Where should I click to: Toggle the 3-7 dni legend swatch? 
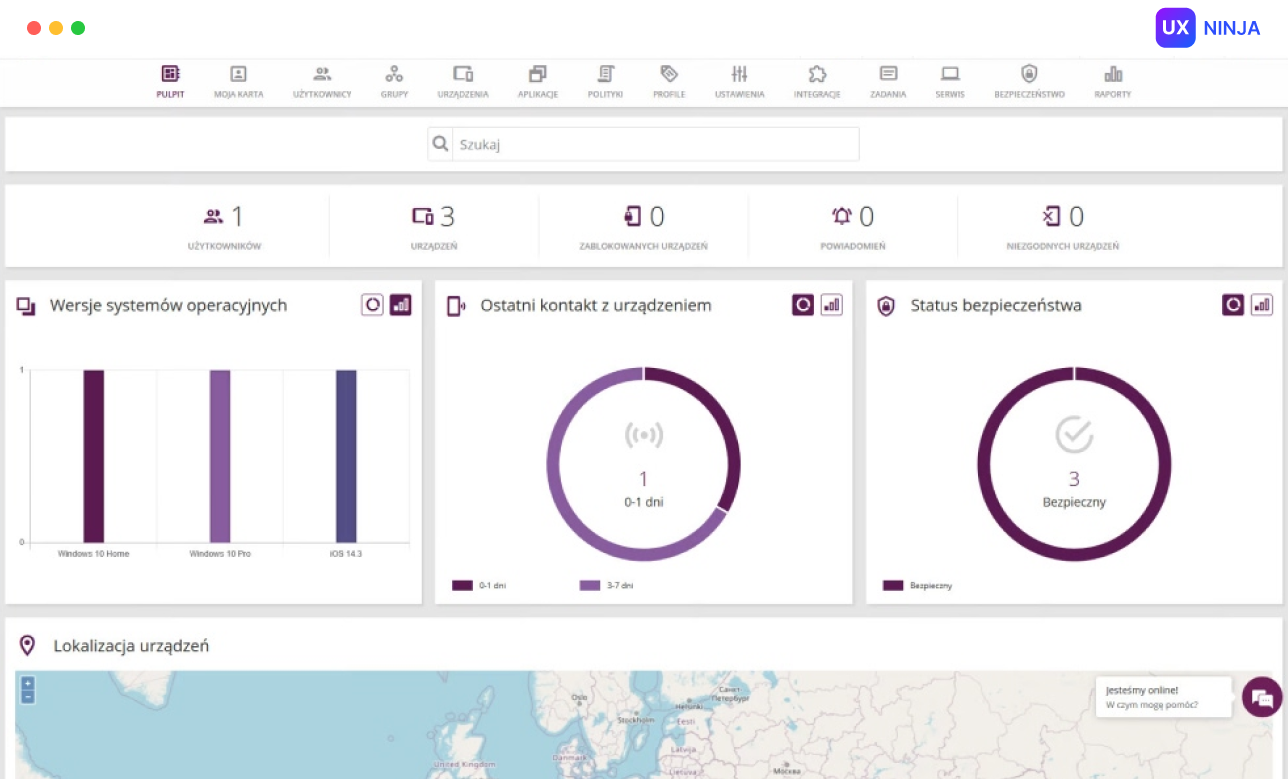click(590, 585)
